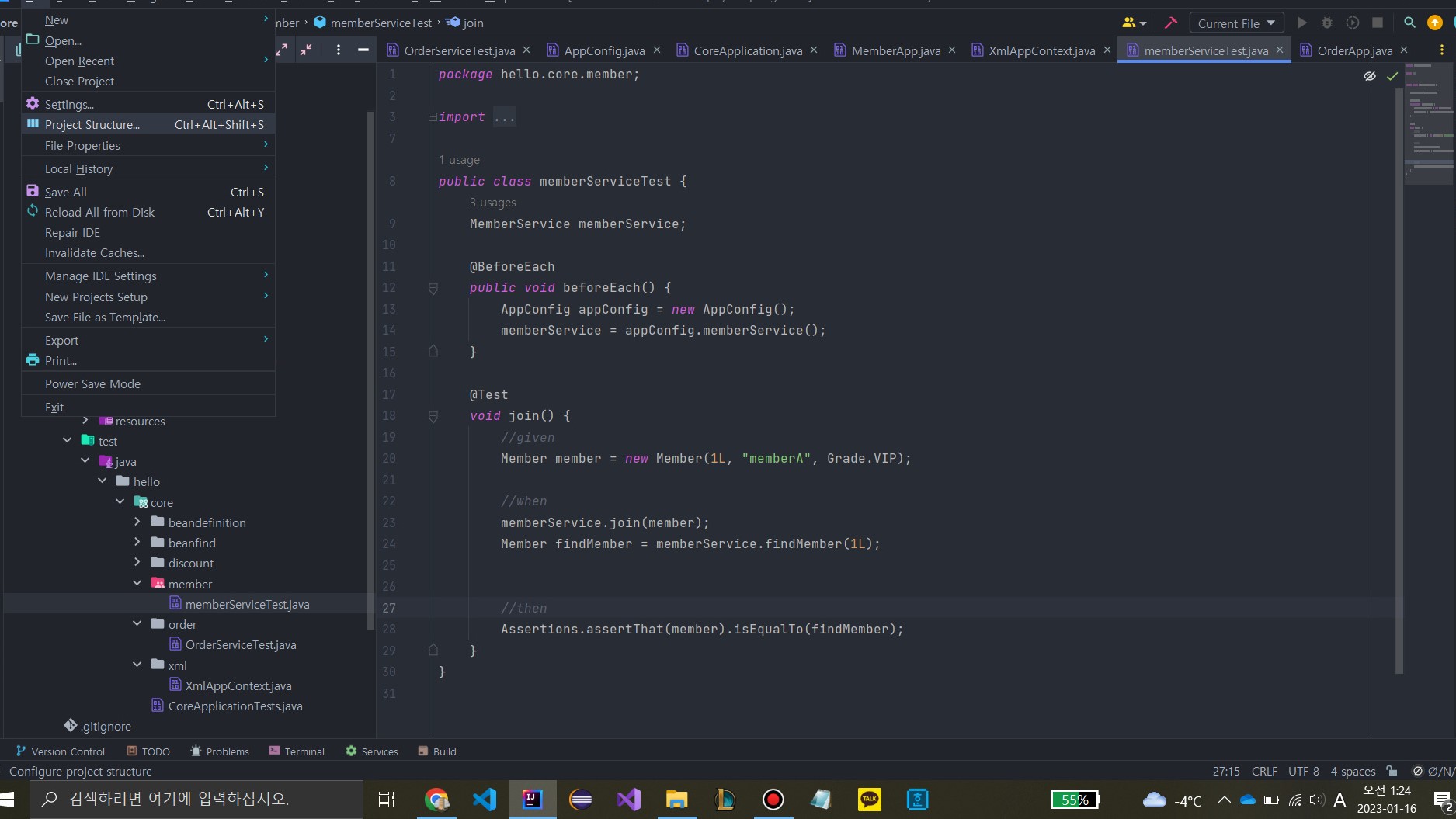
Task: Open Search Everywhere magnifier icon
Action: [1409, 23]
